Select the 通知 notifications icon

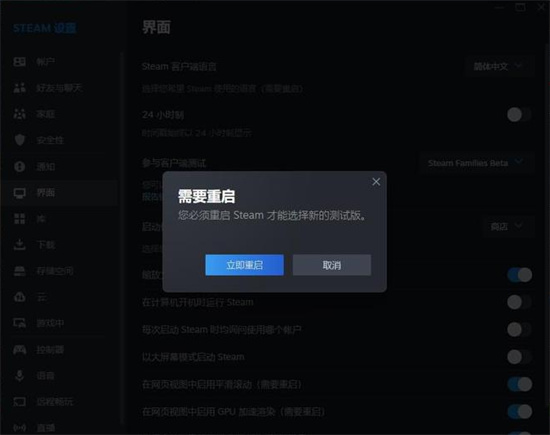[20, 166]
